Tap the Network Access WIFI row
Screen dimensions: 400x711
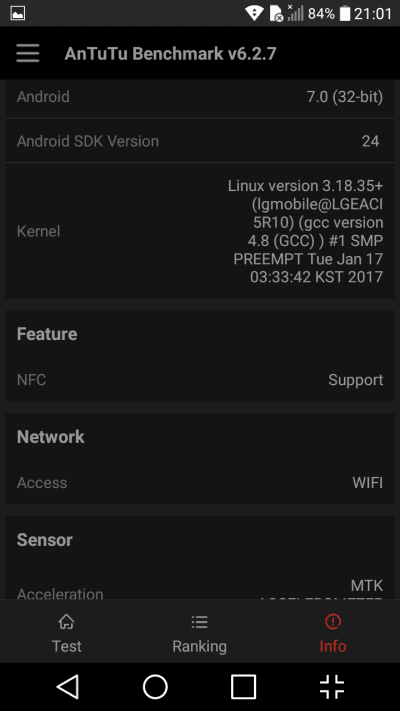pos(200,482)
